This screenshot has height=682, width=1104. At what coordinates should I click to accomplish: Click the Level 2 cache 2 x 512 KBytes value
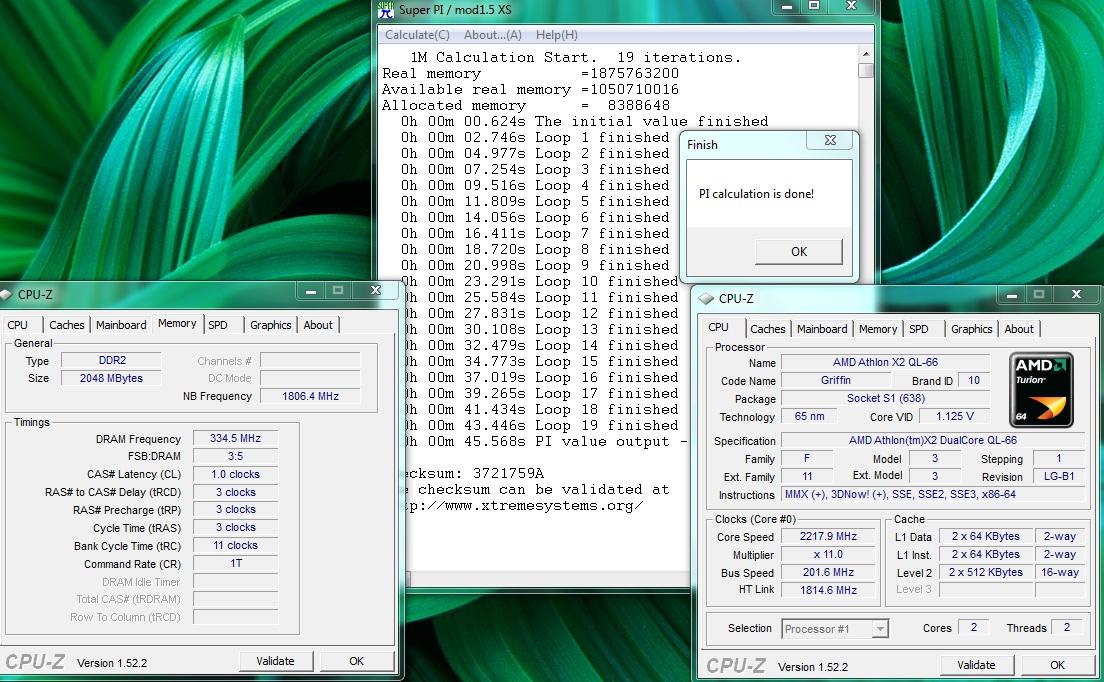tap(985, 572)
